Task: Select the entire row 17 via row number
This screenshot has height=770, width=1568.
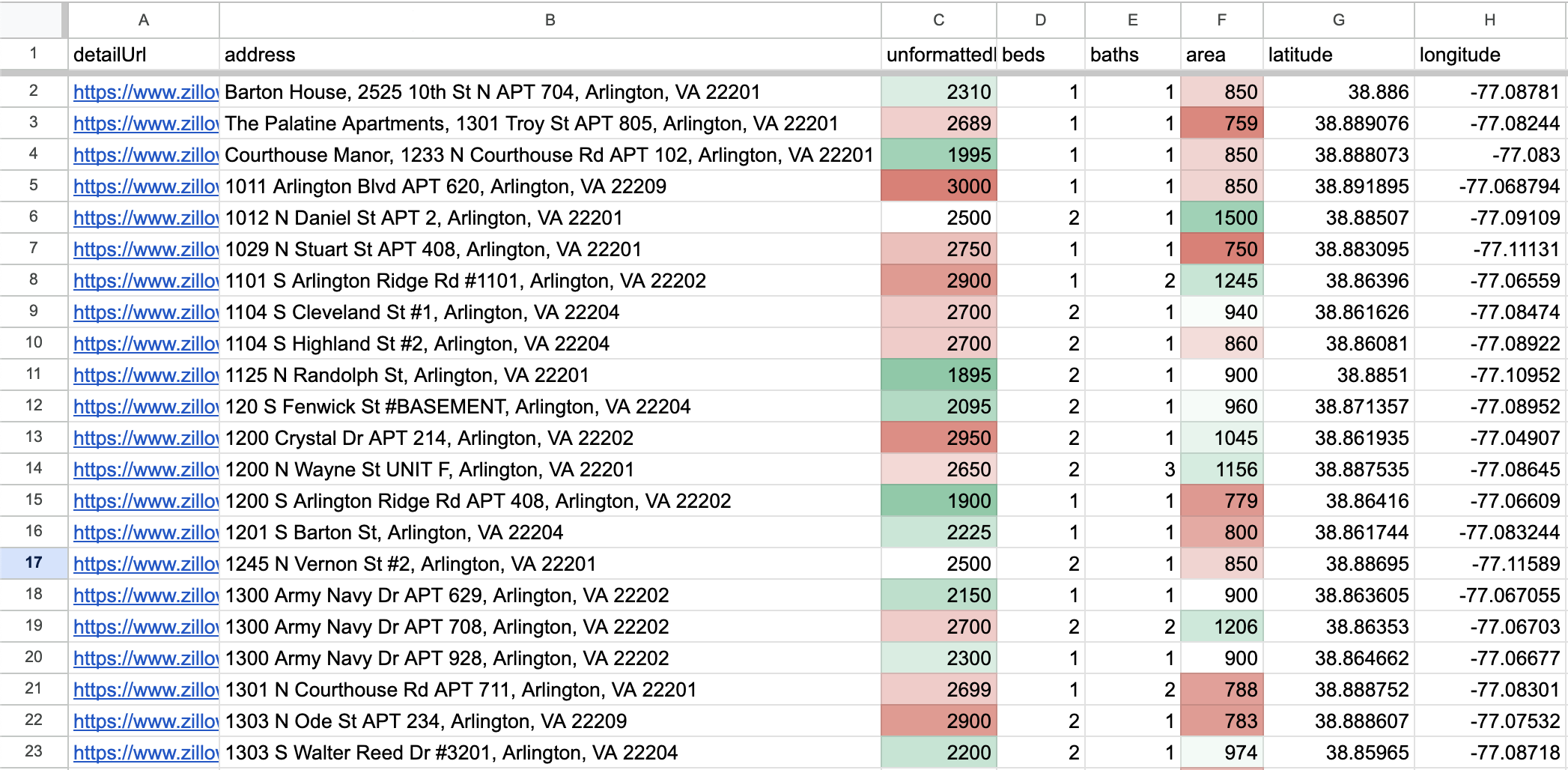Action: tap(34, 563)
